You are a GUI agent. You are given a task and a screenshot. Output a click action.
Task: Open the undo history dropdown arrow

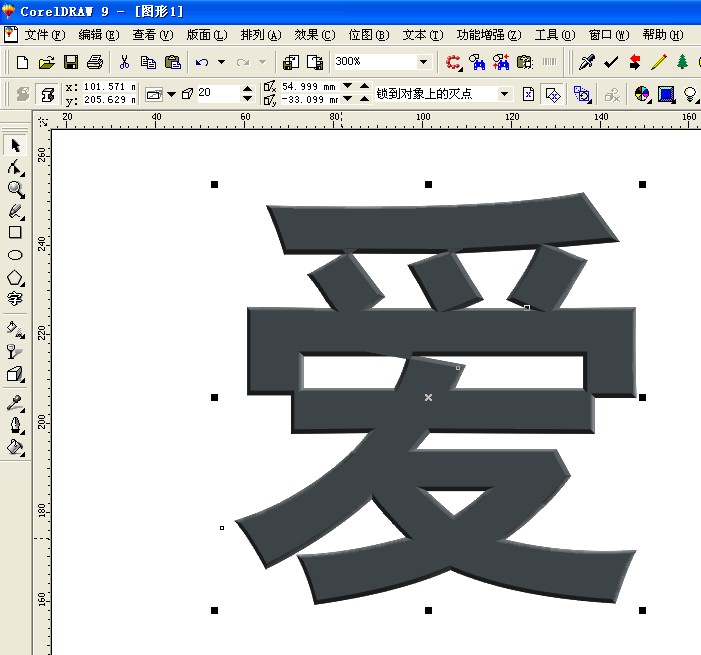[x=221, y=62]
